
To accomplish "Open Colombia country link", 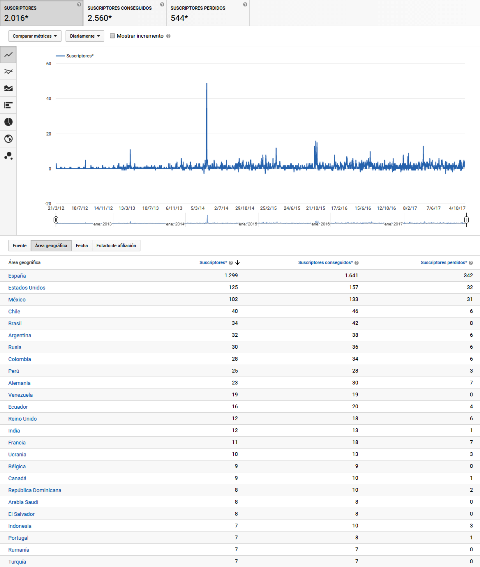I will [20, 359].
